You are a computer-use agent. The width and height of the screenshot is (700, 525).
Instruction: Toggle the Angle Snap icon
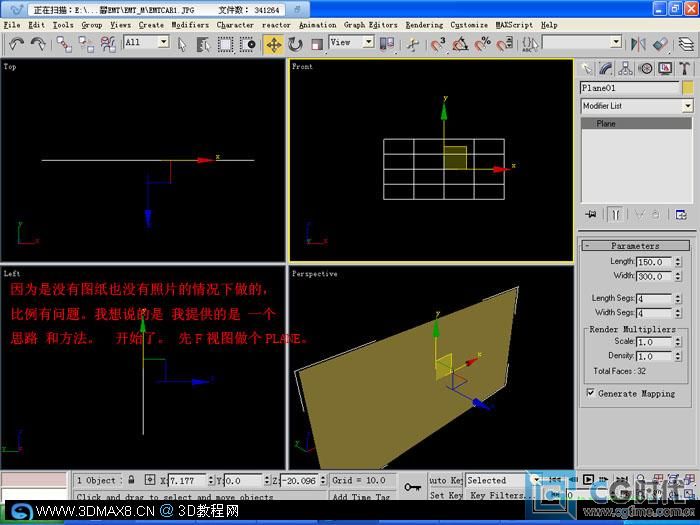[460, 44]
